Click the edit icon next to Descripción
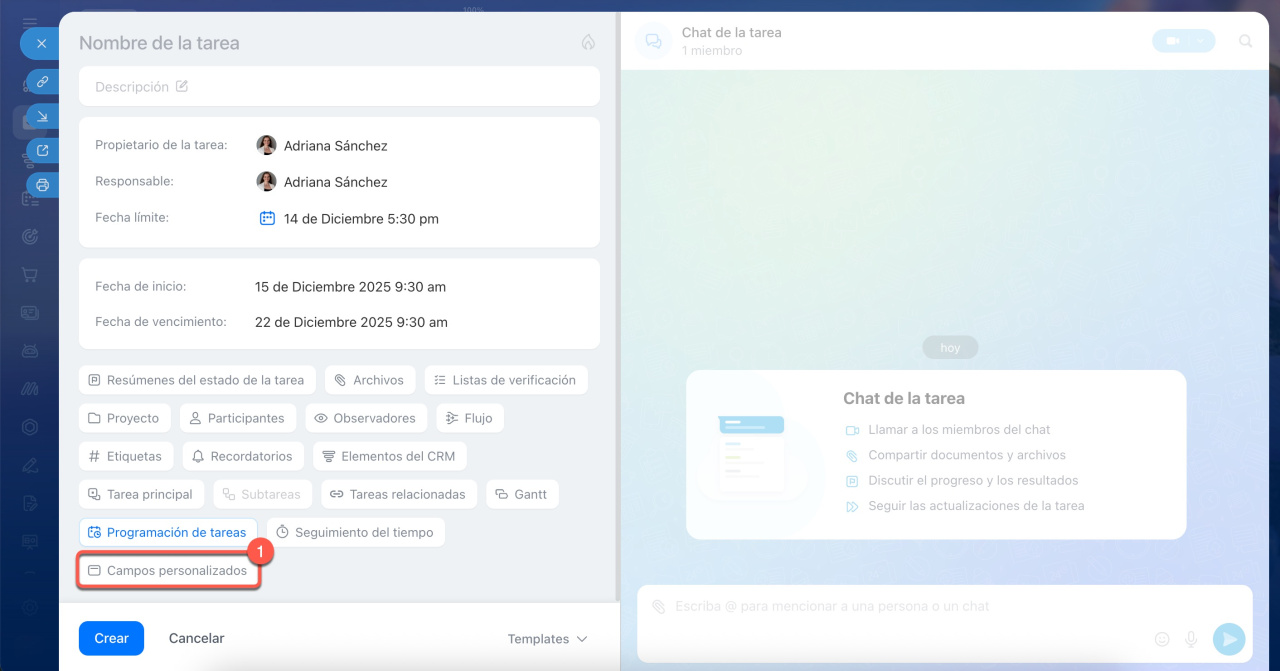1280x671 pixels. pos(182,87)
